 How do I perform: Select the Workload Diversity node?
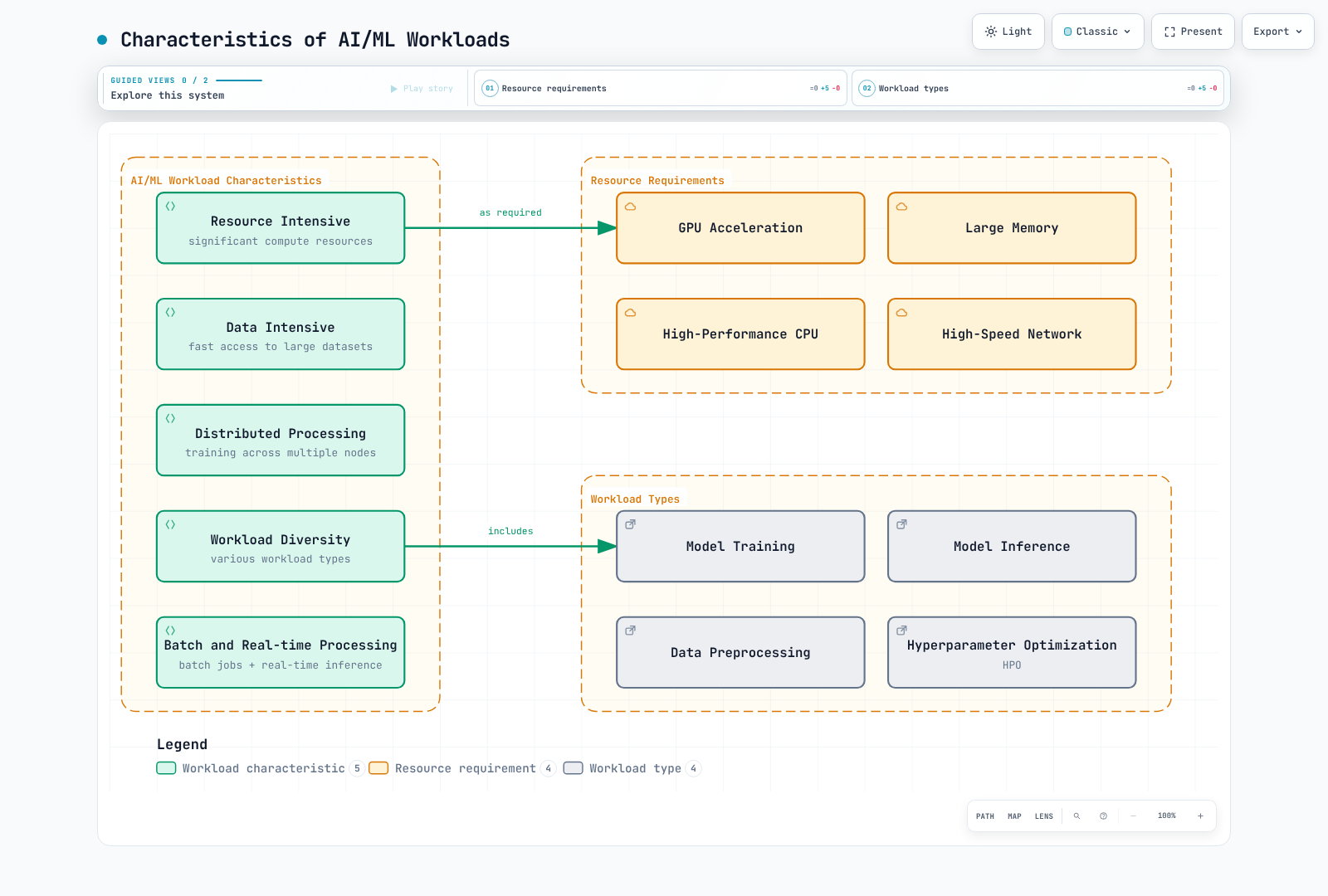click(281, 547)
